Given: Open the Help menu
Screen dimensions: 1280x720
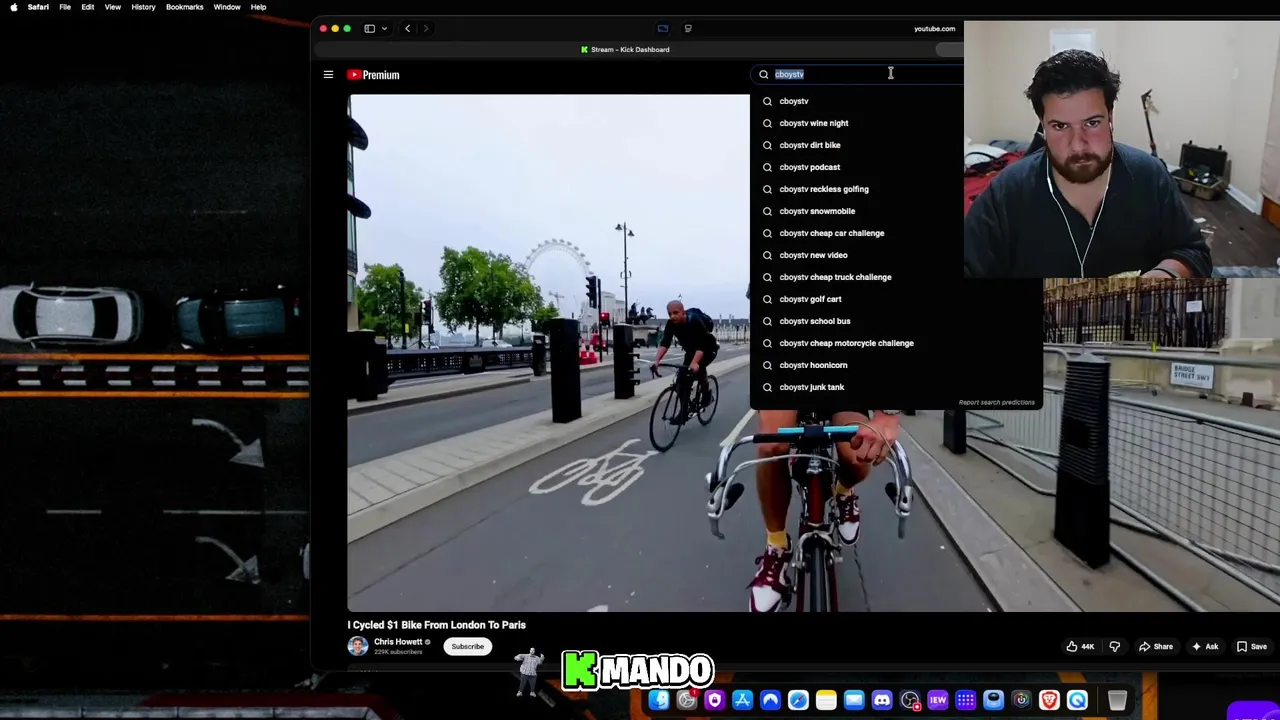Looking at the screenshot, I should point(258,7).
